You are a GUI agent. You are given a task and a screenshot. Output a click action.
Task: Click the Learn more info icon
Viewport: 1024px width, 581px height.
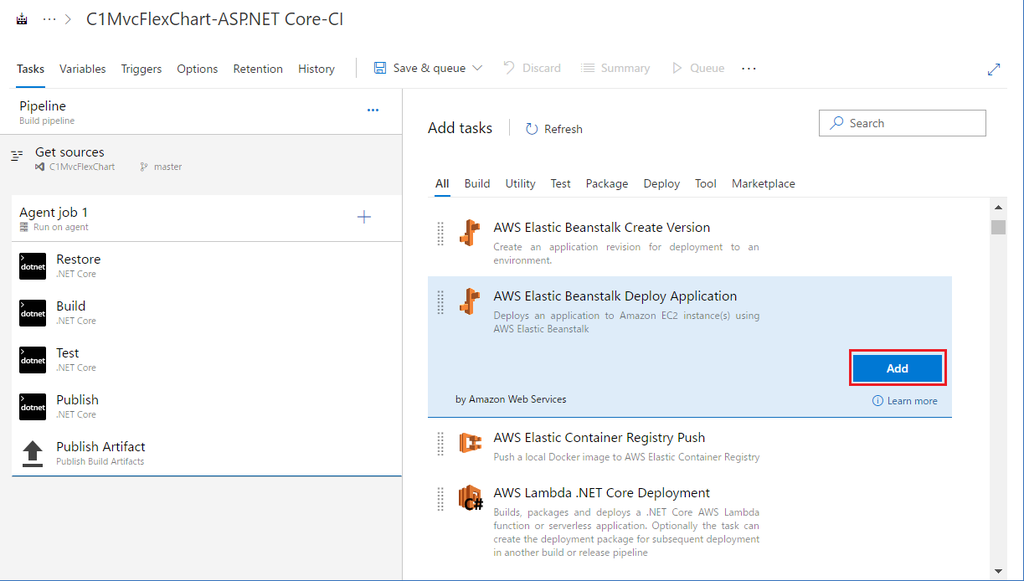click(x=878, y=401)
